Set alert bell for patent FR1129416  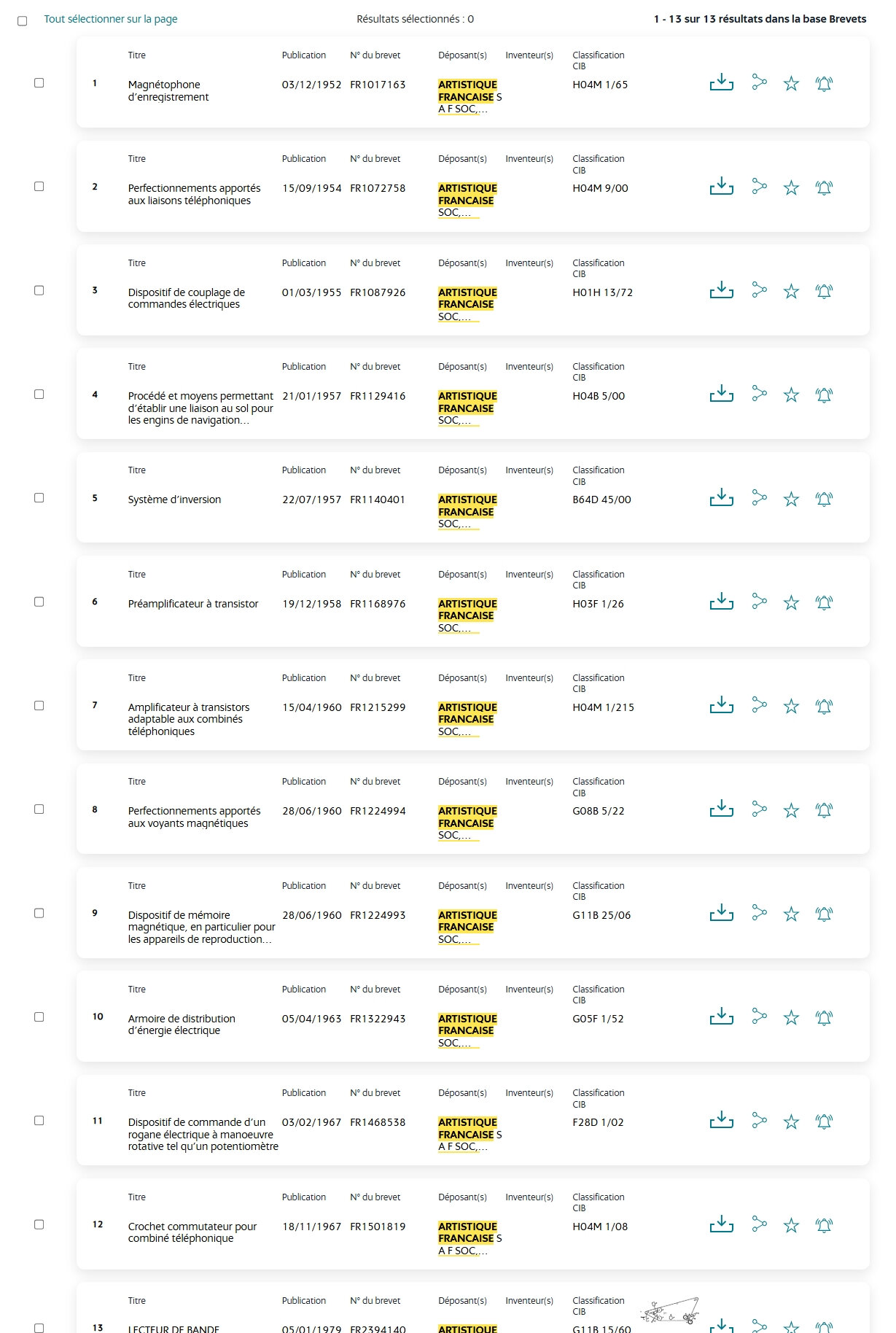[824, 395]
